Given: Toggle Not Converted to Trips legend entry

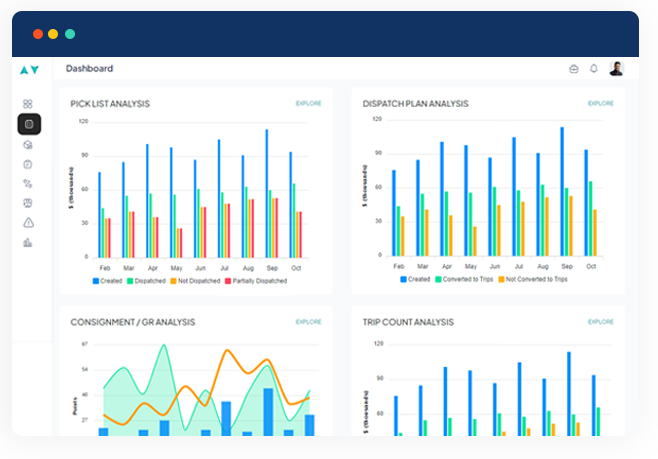Looking at the screenshot, I should point(533,279).
